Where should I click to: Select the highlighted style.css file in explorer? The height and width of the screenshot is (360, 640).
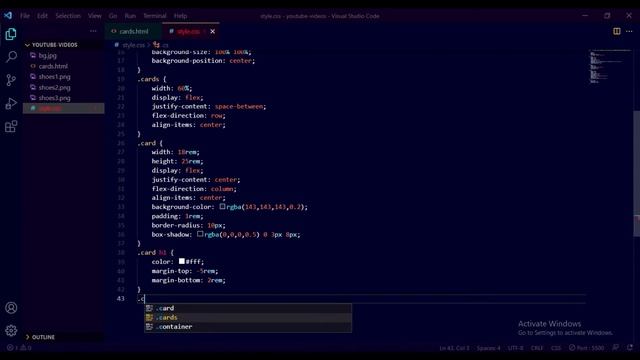tap(63, 109)
